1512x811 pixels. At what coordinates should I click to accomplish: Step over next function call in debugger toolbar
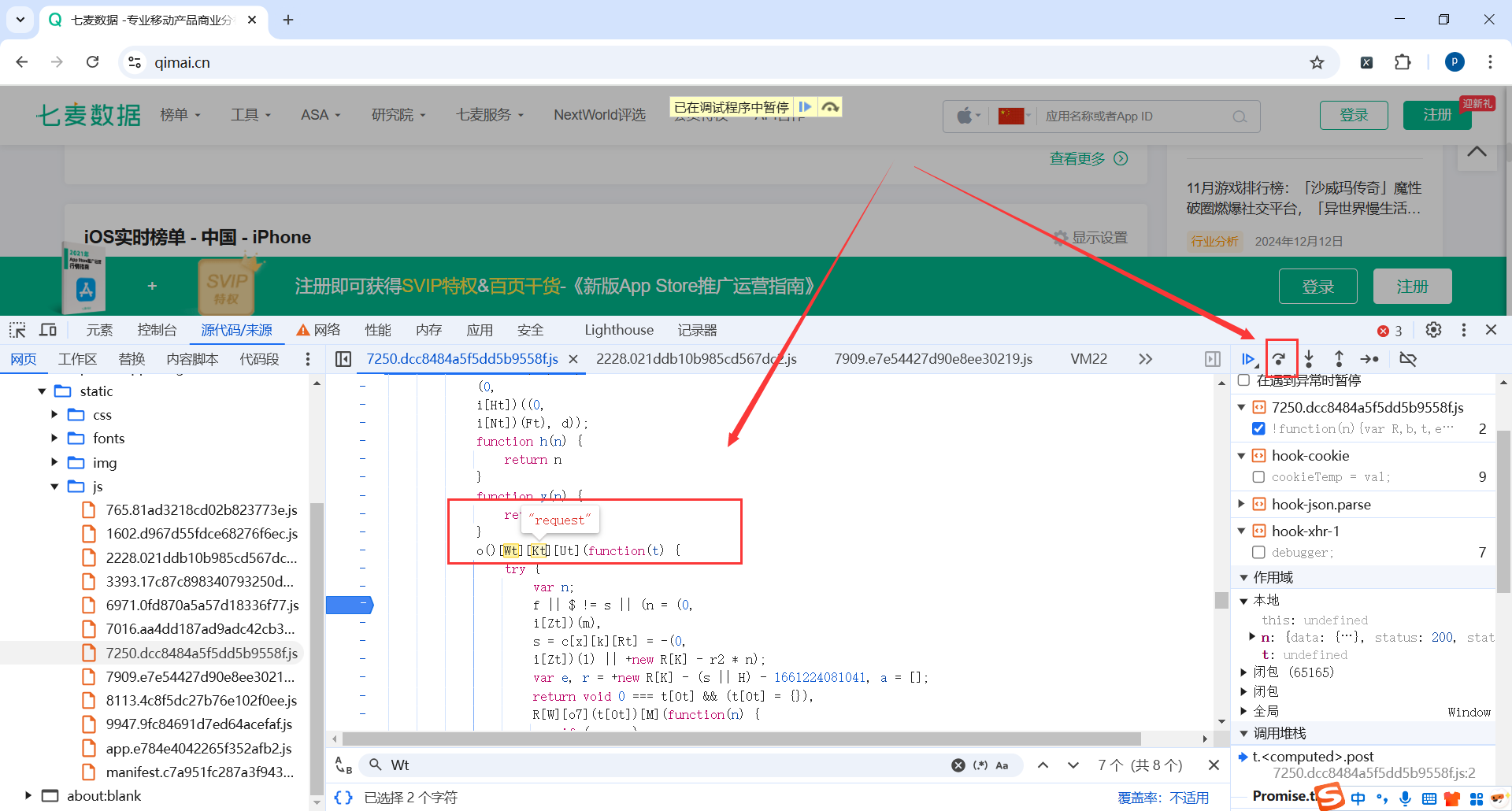click(x=1280, y=359)
